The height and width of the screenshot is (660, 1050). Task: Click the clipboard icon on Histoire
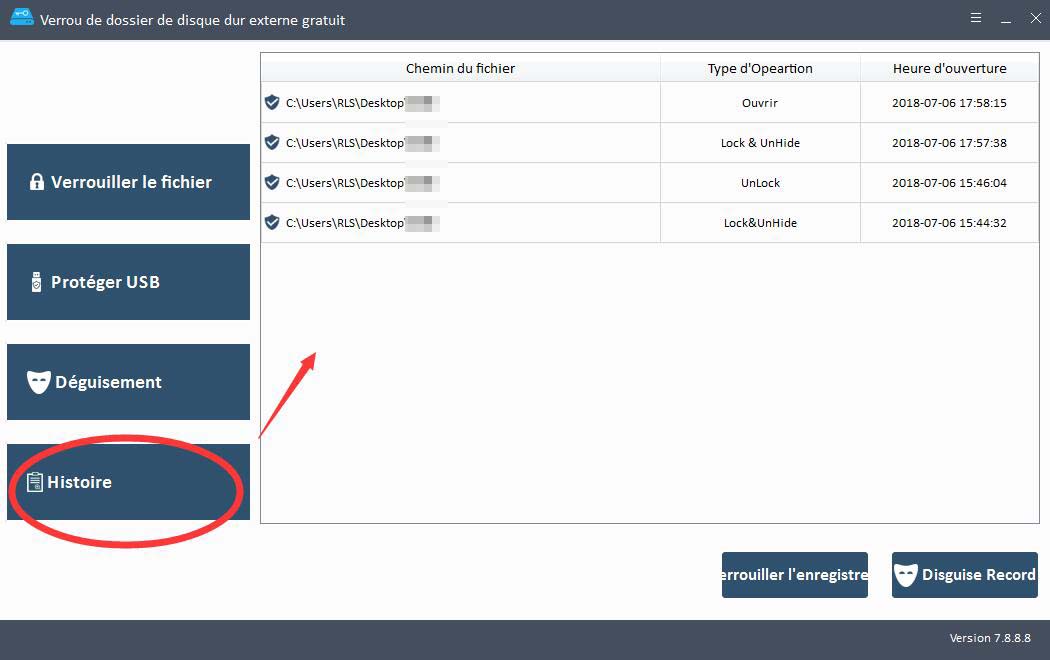click(34, 482)
